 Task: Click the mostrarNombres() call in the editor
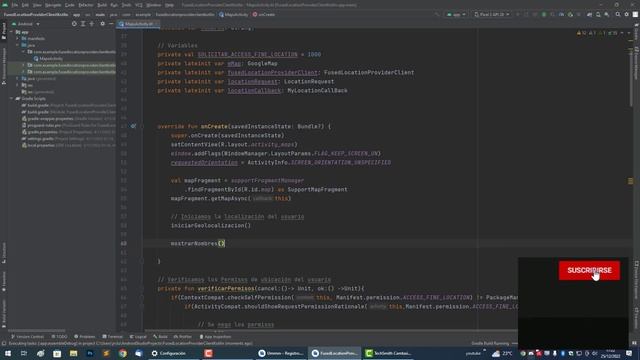click(198, 243)
